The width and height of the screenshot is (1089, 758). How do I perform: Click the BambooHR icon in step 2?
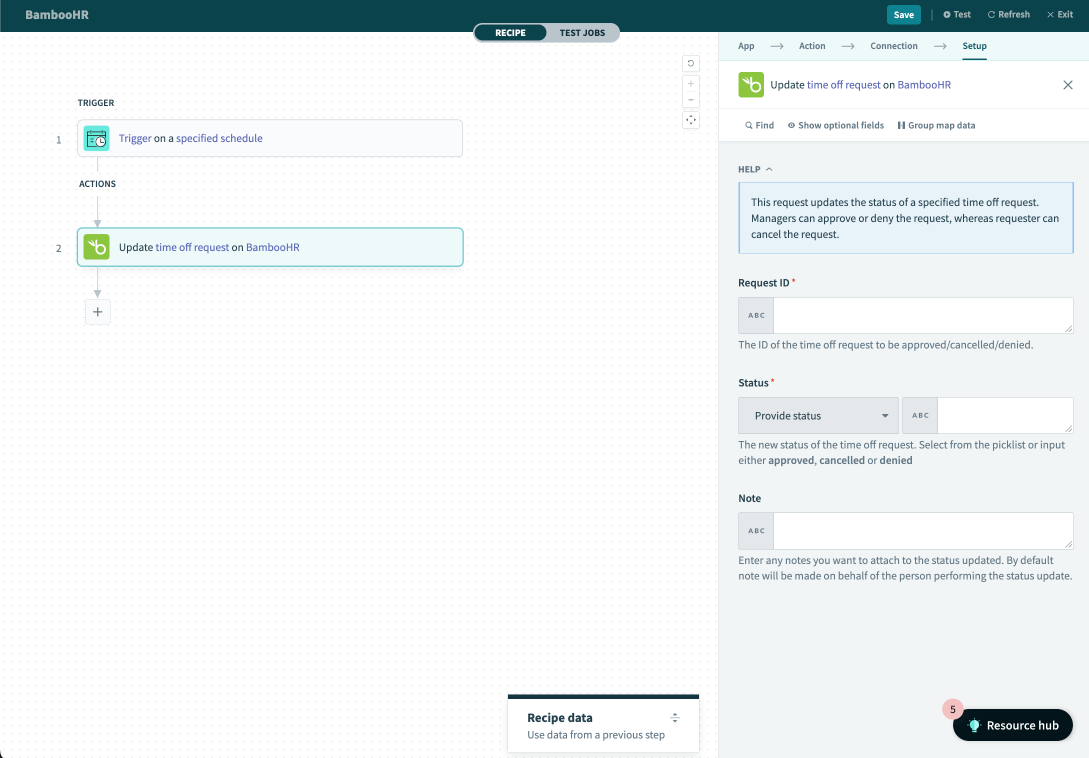(x=95, y=247)
